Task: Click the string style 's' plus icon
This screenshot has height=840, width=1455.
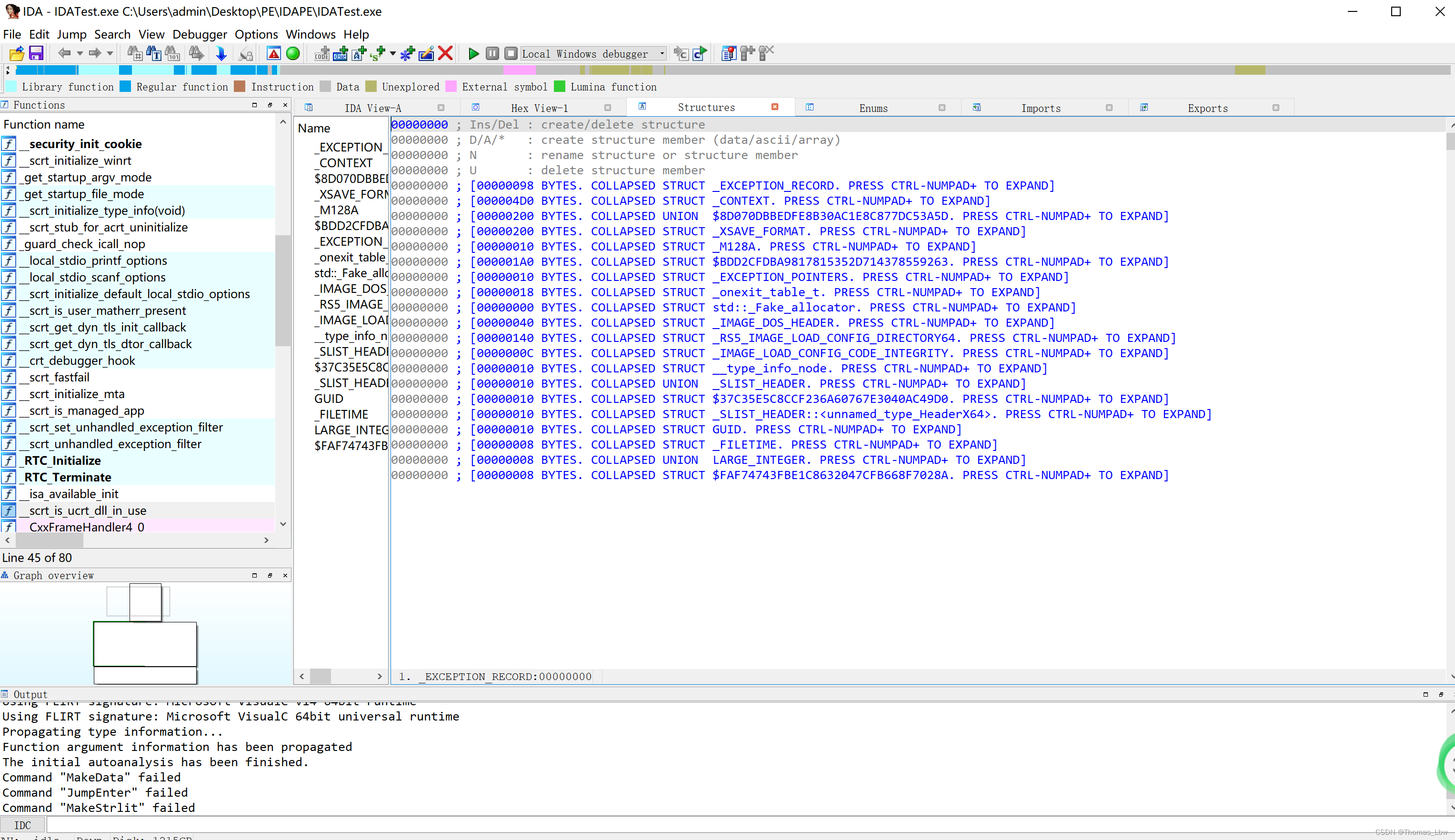Action: pos(378,54)
